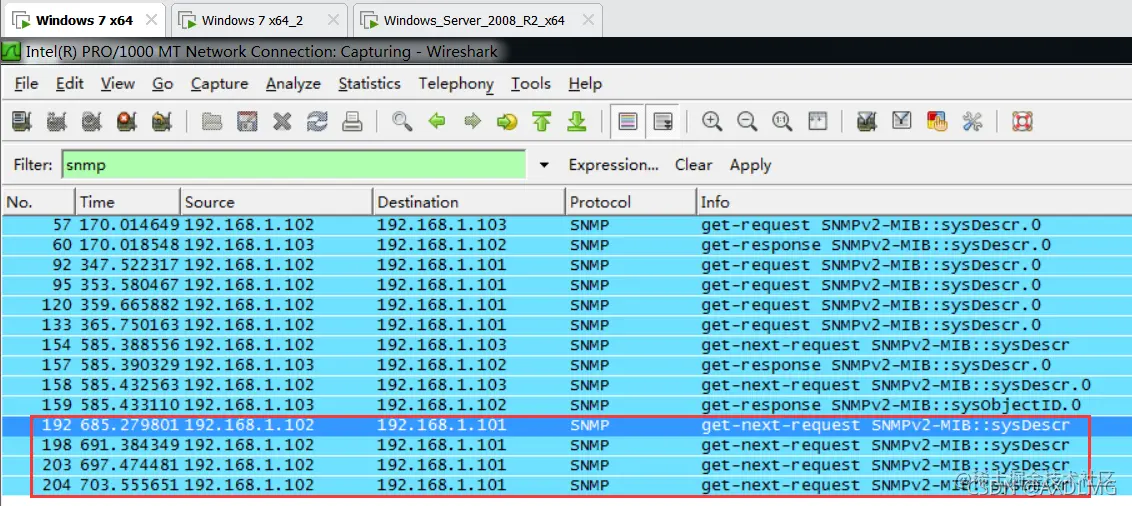1132x506 pixels.
Task: Go to packet with specific number
Action: 507,121
